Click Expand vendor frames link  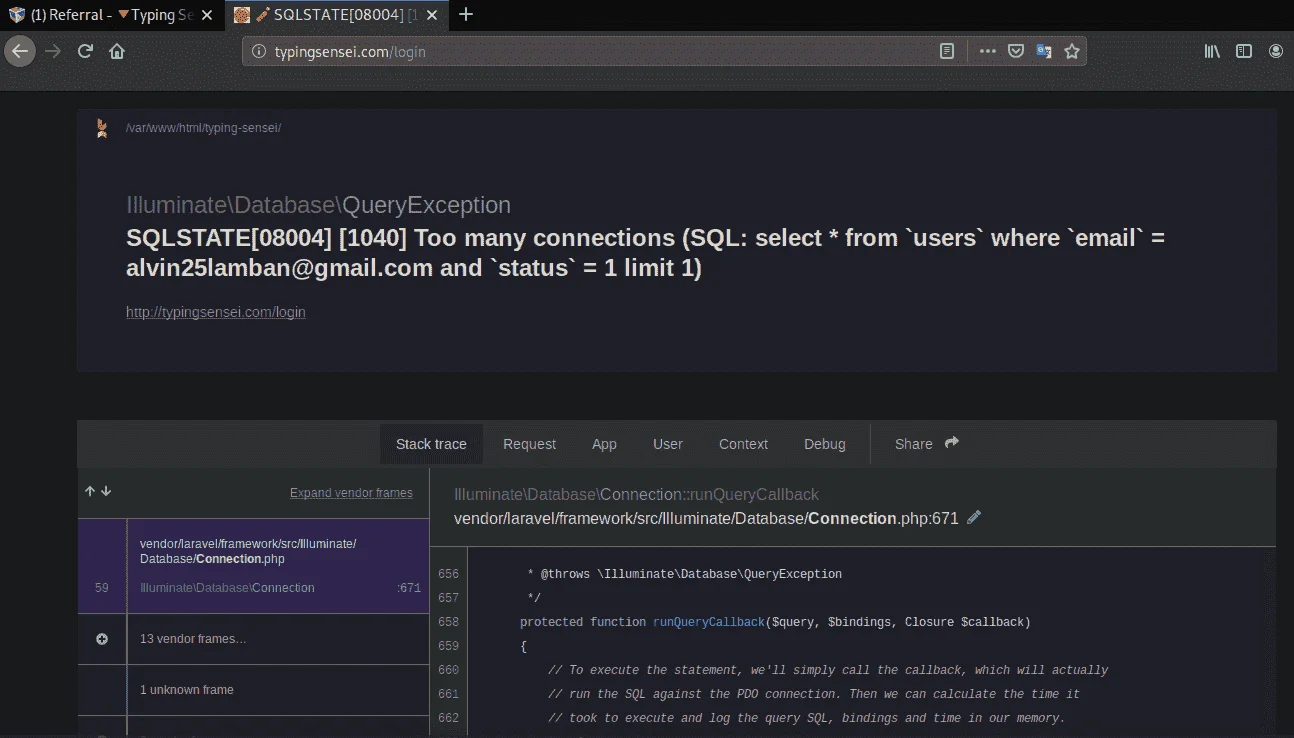point(351,493)
